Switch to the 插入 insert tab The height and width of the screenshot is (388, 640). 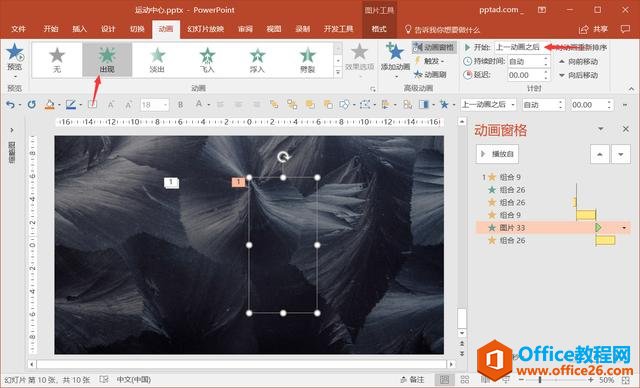80,29
